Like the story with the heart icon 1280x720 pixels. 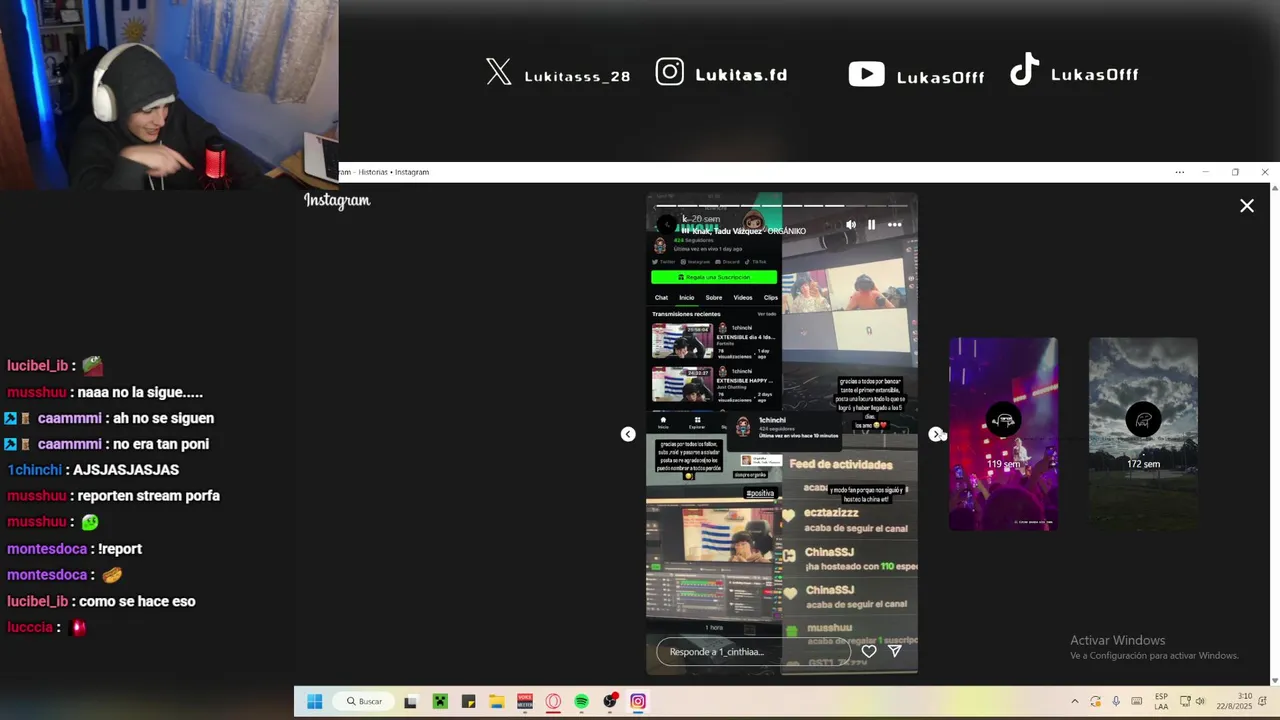click(869, 651)
